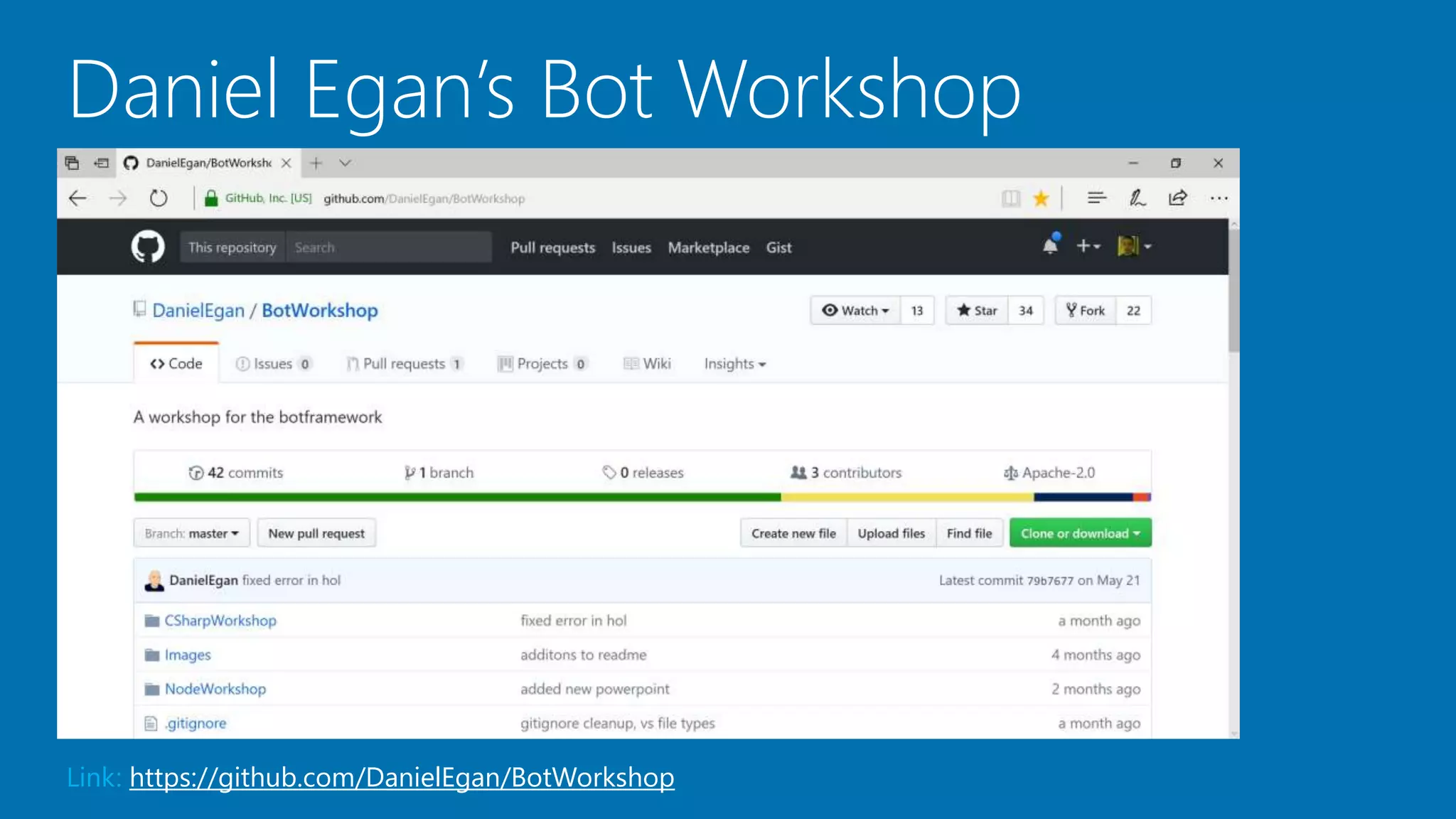Open the Apache-2.0 license link

tap(1049, 473)
